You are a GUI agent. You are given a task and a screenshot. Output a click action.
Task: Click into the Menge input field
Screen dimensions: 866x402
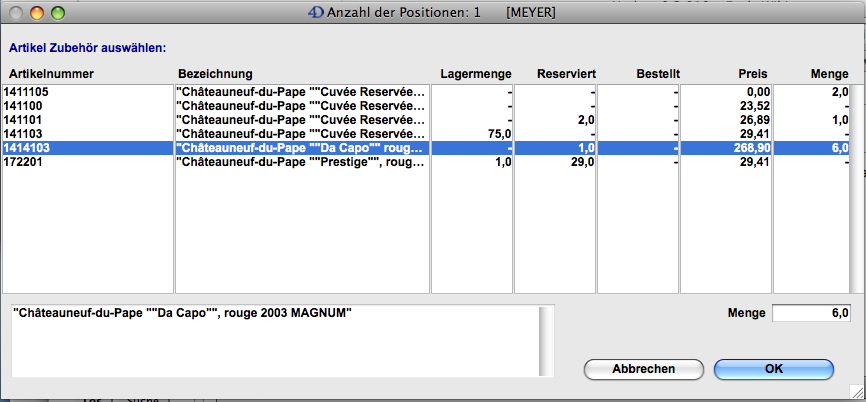pos(813,314)
